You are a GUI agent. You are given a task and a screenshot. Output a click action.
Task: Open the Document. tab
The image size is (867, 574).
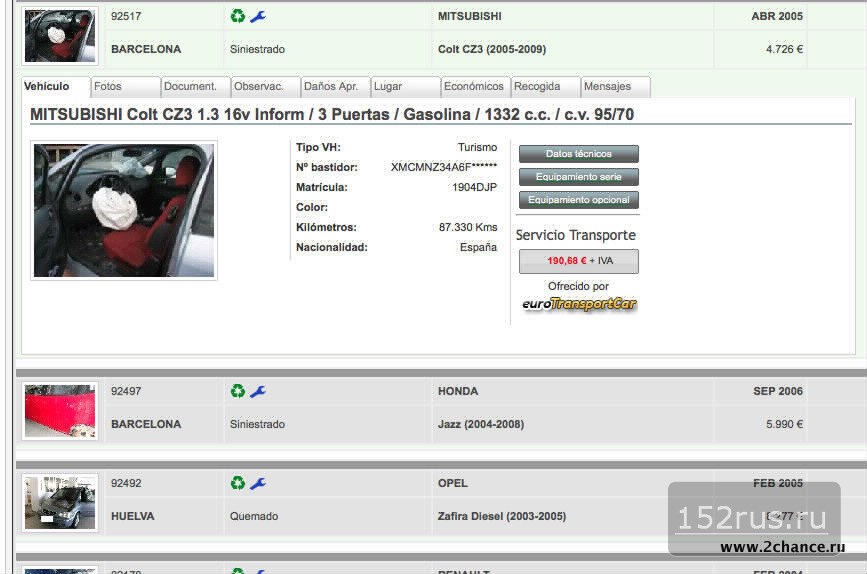tap(195, 87)
